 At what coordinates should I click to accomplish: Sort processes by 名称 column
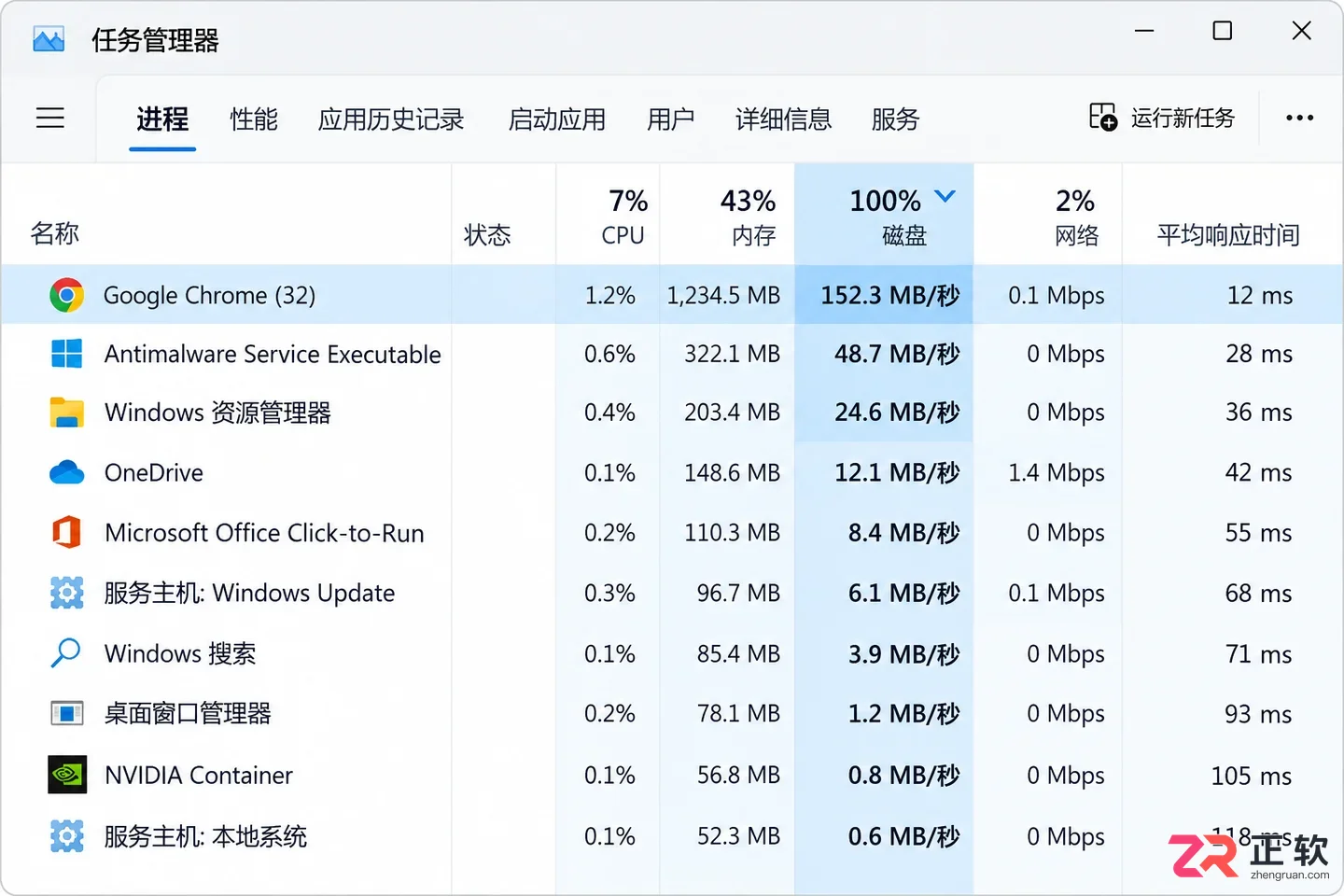pyautogui.click(x=55, y=233)
